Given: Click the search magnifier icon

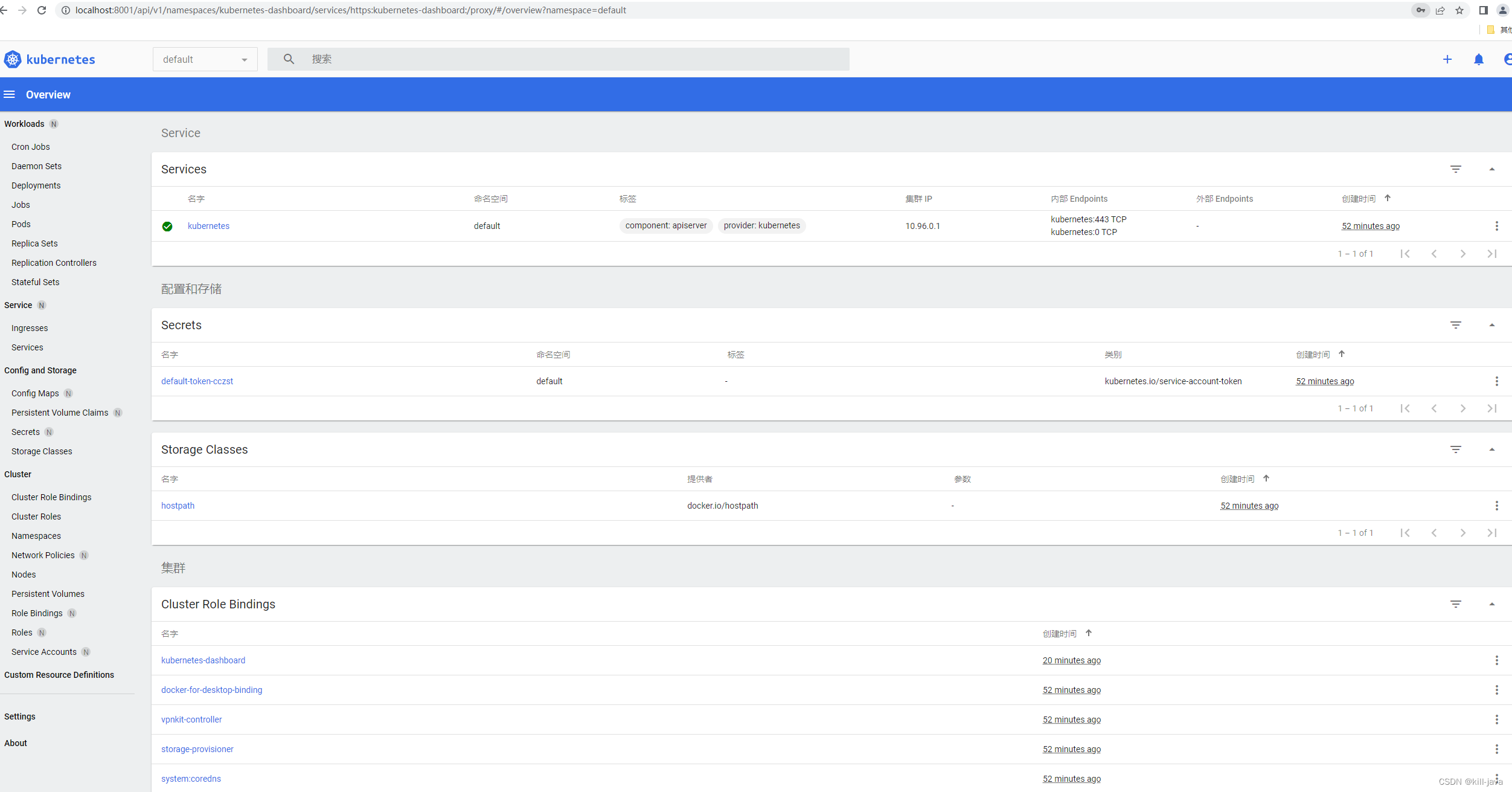Looking at the screenshot, I should click(x=289, y=59).
